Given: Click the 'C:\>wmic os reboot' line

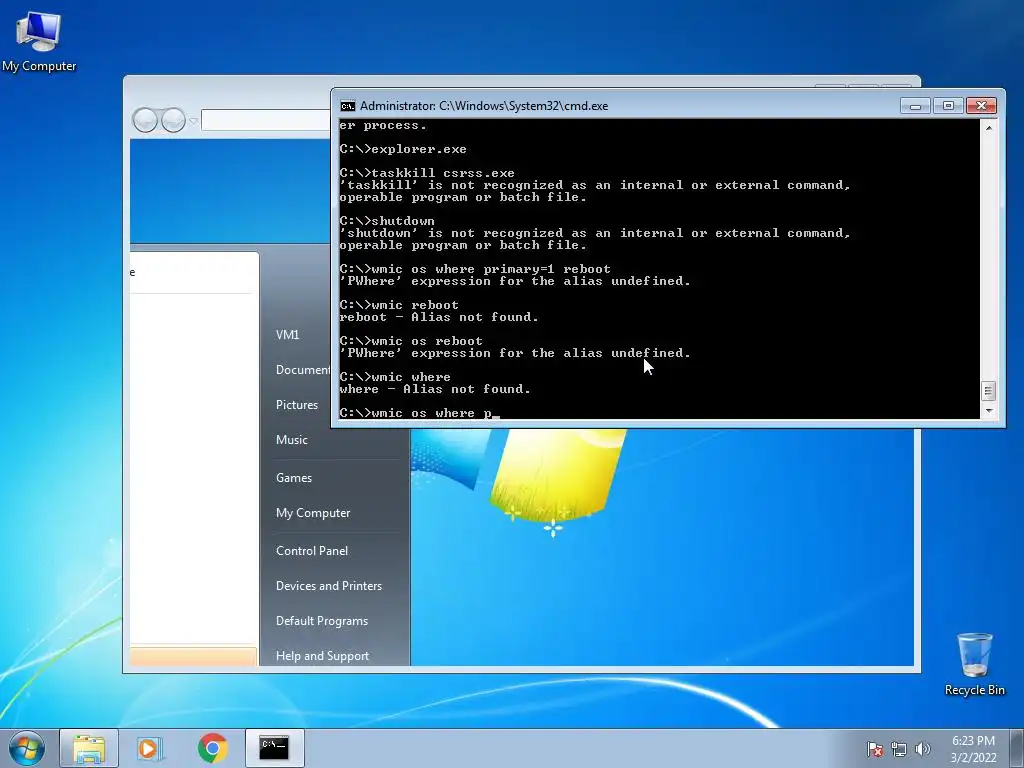Looking at the screenshot, I should click(x=411, y=341).
